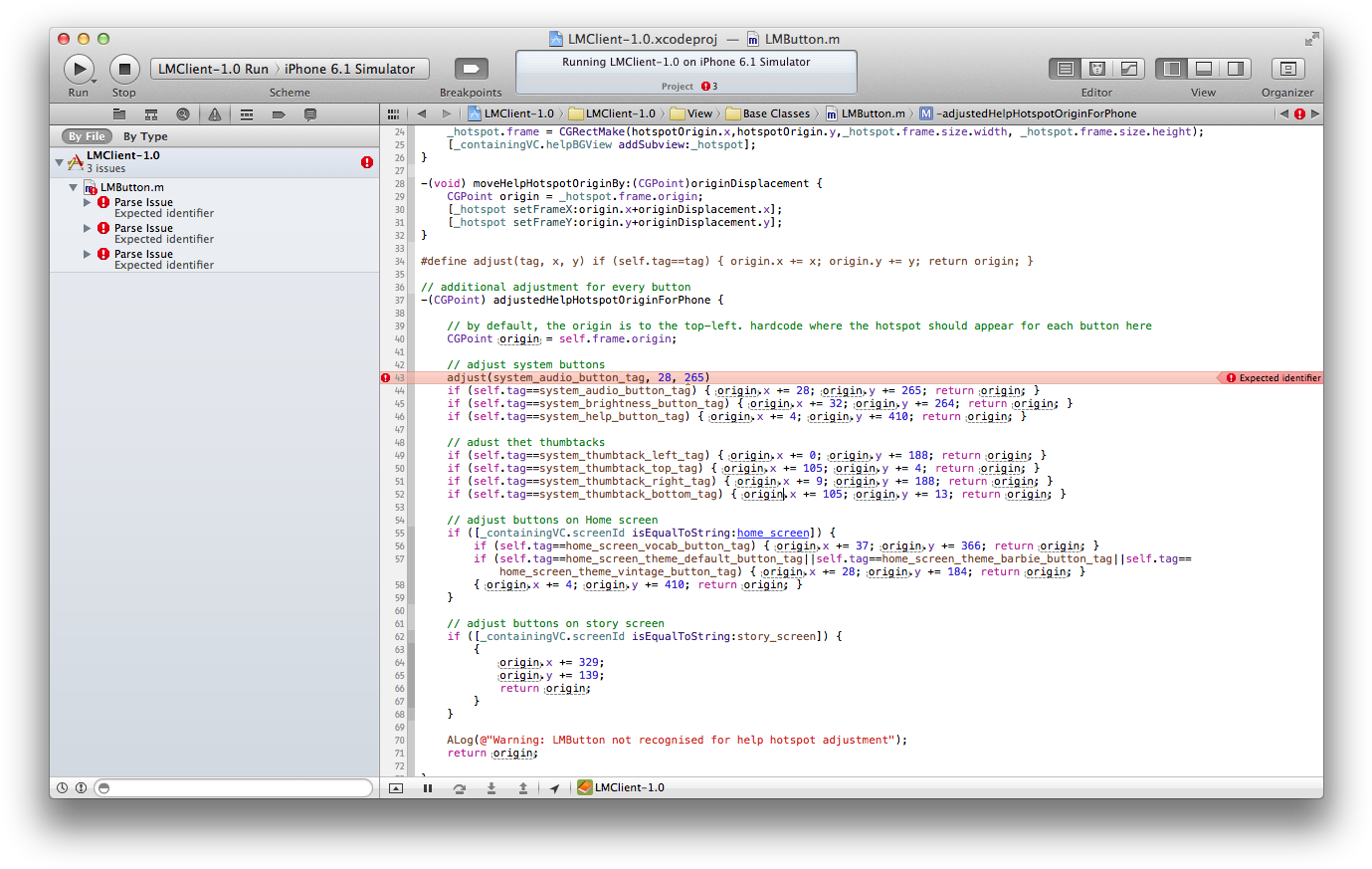Expand the first Parse Issue entry
Screen dimensions: 1372x869
(88, 202)
